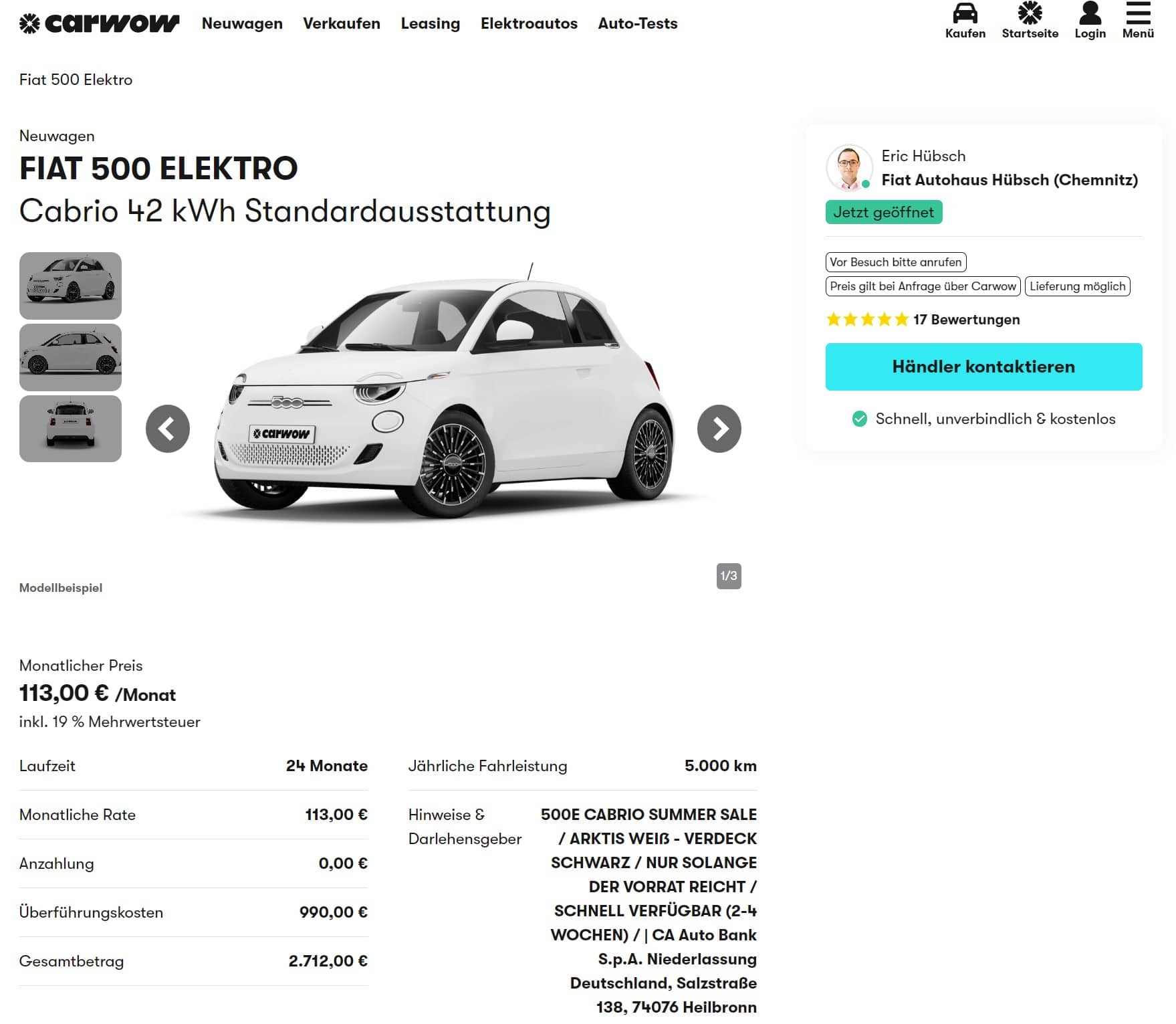This screenshot has height=1024, width=1176.
Task: Click the Eric Hübsch name text
Action: click(923, 156)
